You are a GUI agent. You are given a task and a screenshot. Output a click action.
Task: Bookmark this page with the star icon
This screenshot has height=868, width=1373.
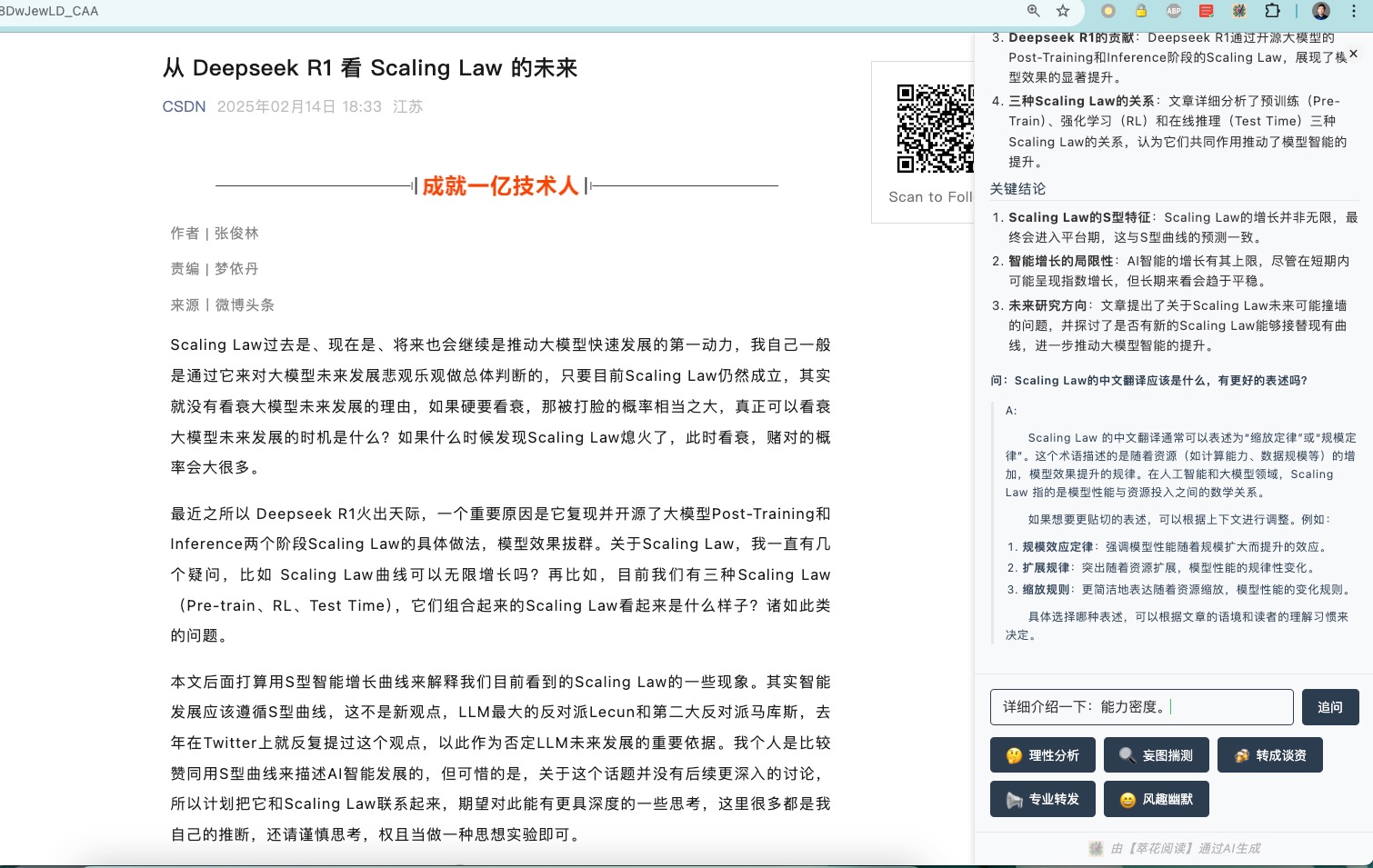click(1063, 11)
